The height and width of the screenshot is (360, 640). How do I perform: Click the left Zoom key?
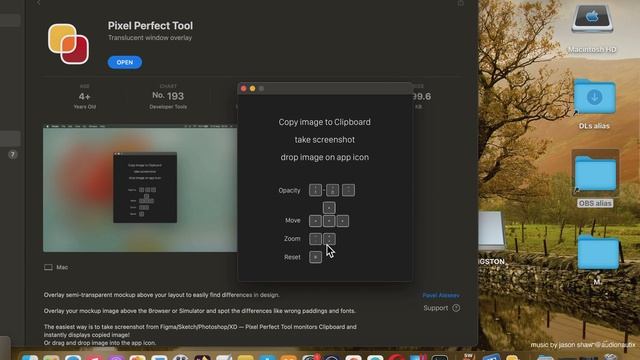[315, 239]
